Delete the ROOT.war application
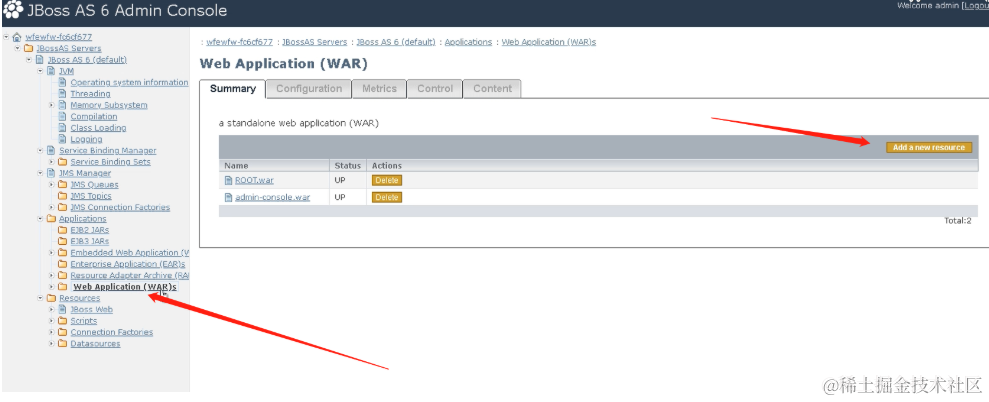 coord(387,180)
